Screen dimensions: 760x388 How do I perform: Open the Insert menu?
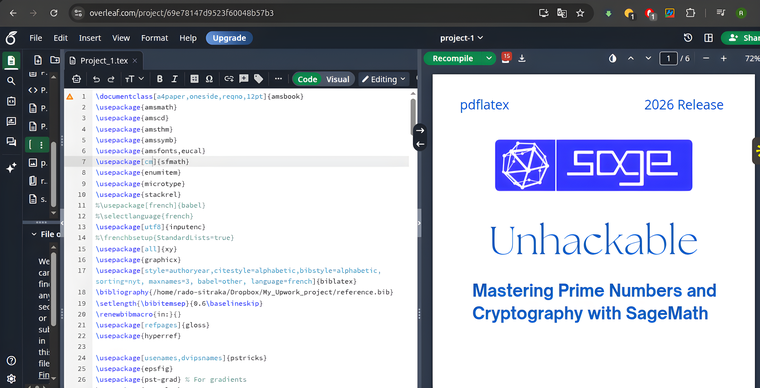click(x=90, y=38)
